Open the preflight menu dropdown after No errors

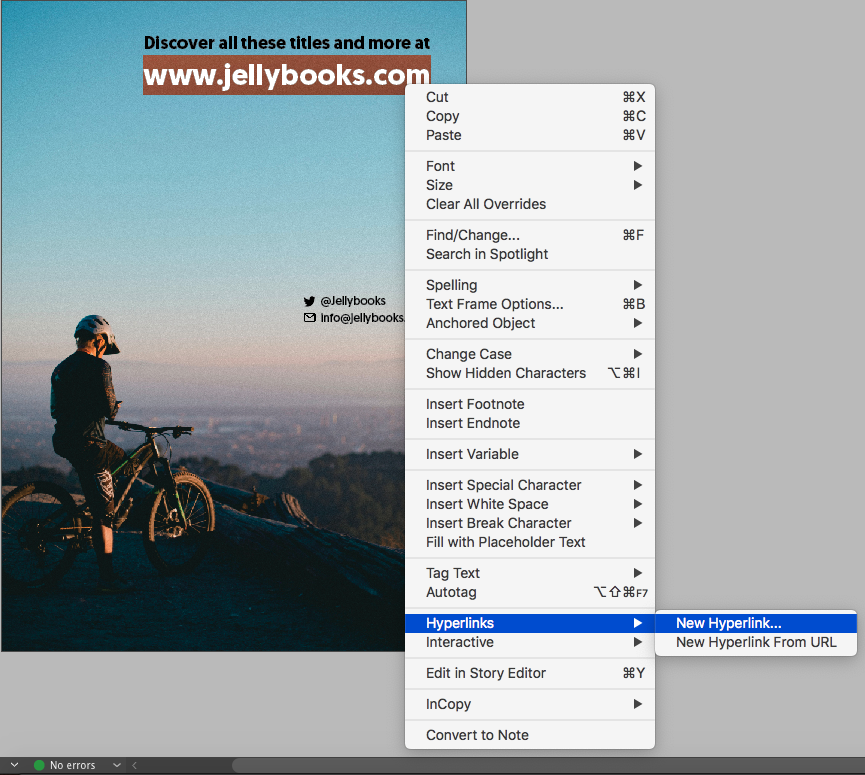coord(117,765)
